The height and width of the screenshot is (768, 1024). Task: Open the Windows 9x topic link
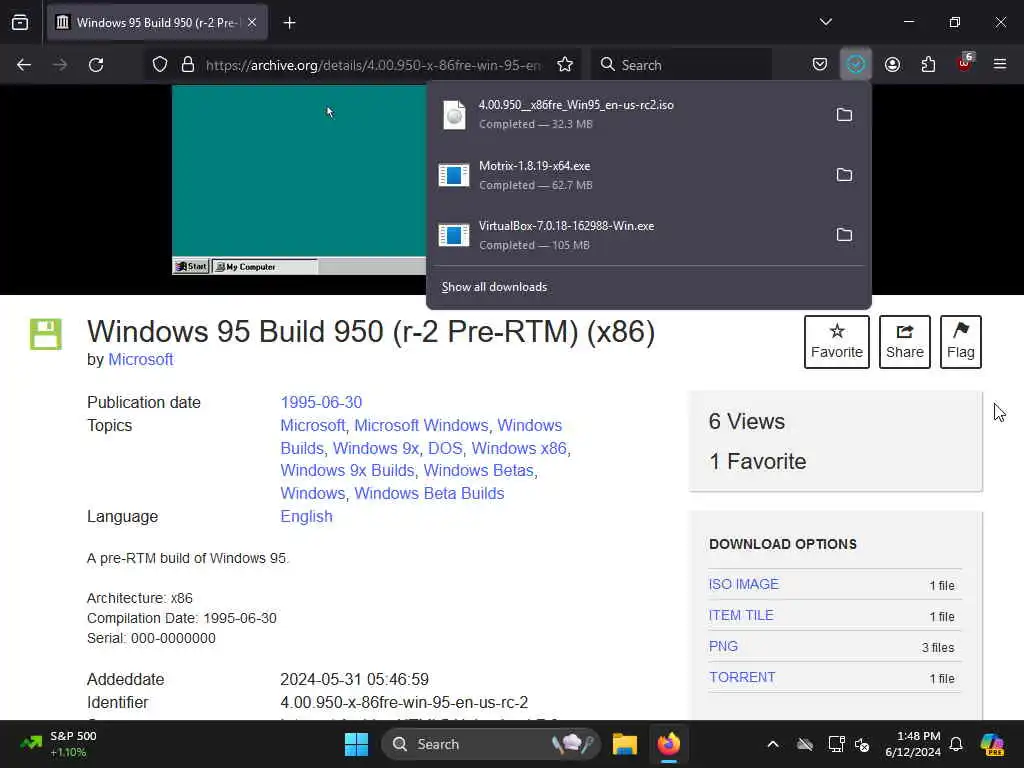pos(376,449)
